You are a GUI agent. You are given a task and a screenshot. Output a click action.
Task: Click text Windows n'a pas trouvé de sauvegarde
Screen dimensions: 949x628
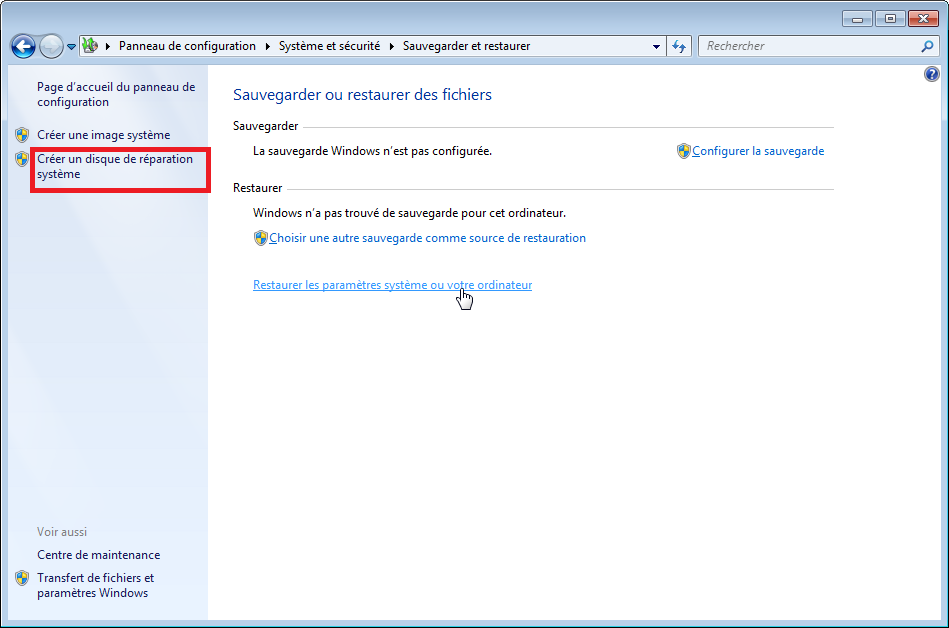[x=409, y=213]
